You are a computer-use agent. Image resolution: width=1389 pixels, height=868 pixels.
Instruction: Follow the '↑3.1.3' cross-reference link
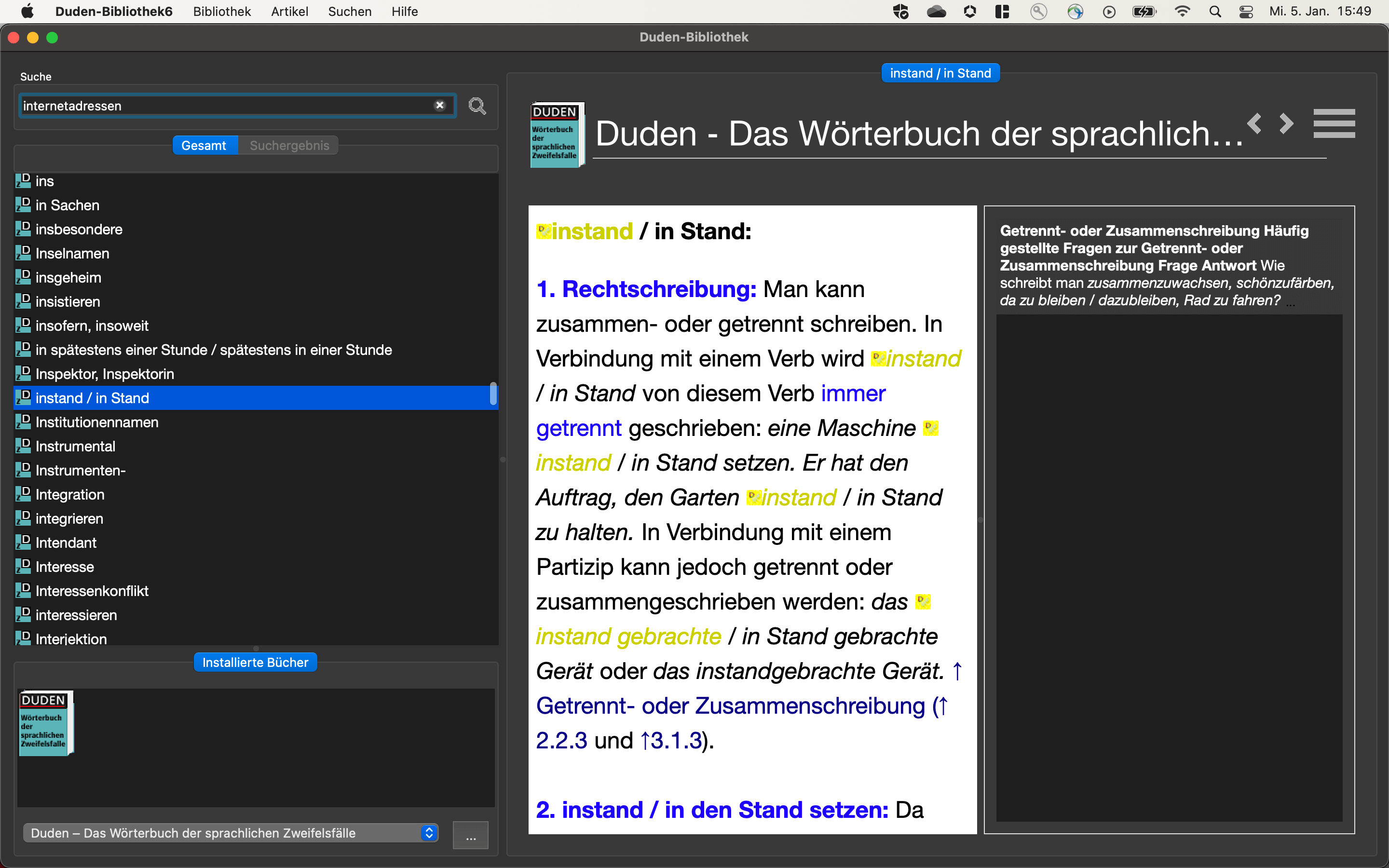pyautogui.click(x=670, y=741)
